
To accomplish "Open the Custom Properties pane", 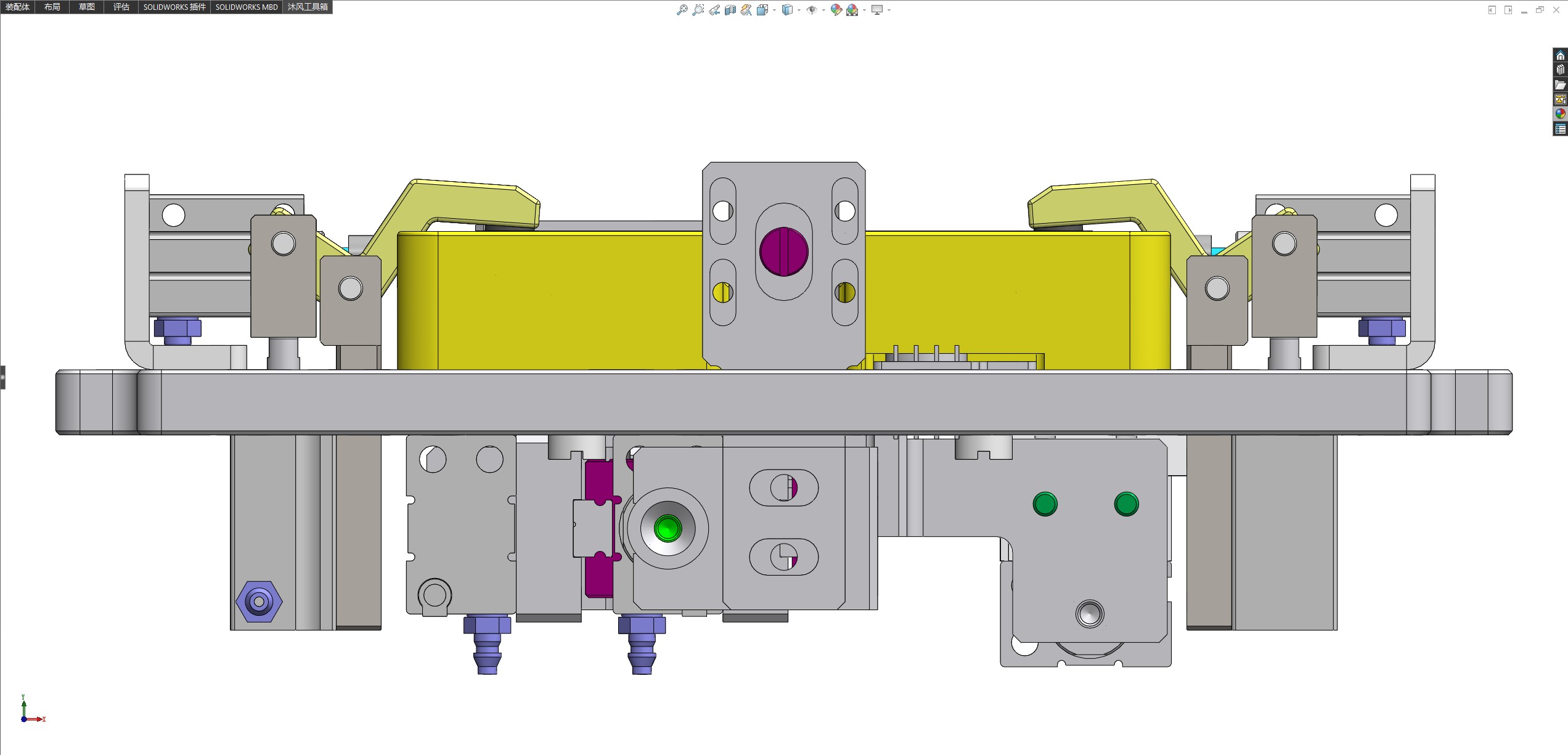I will click(x=1560, y=129).
